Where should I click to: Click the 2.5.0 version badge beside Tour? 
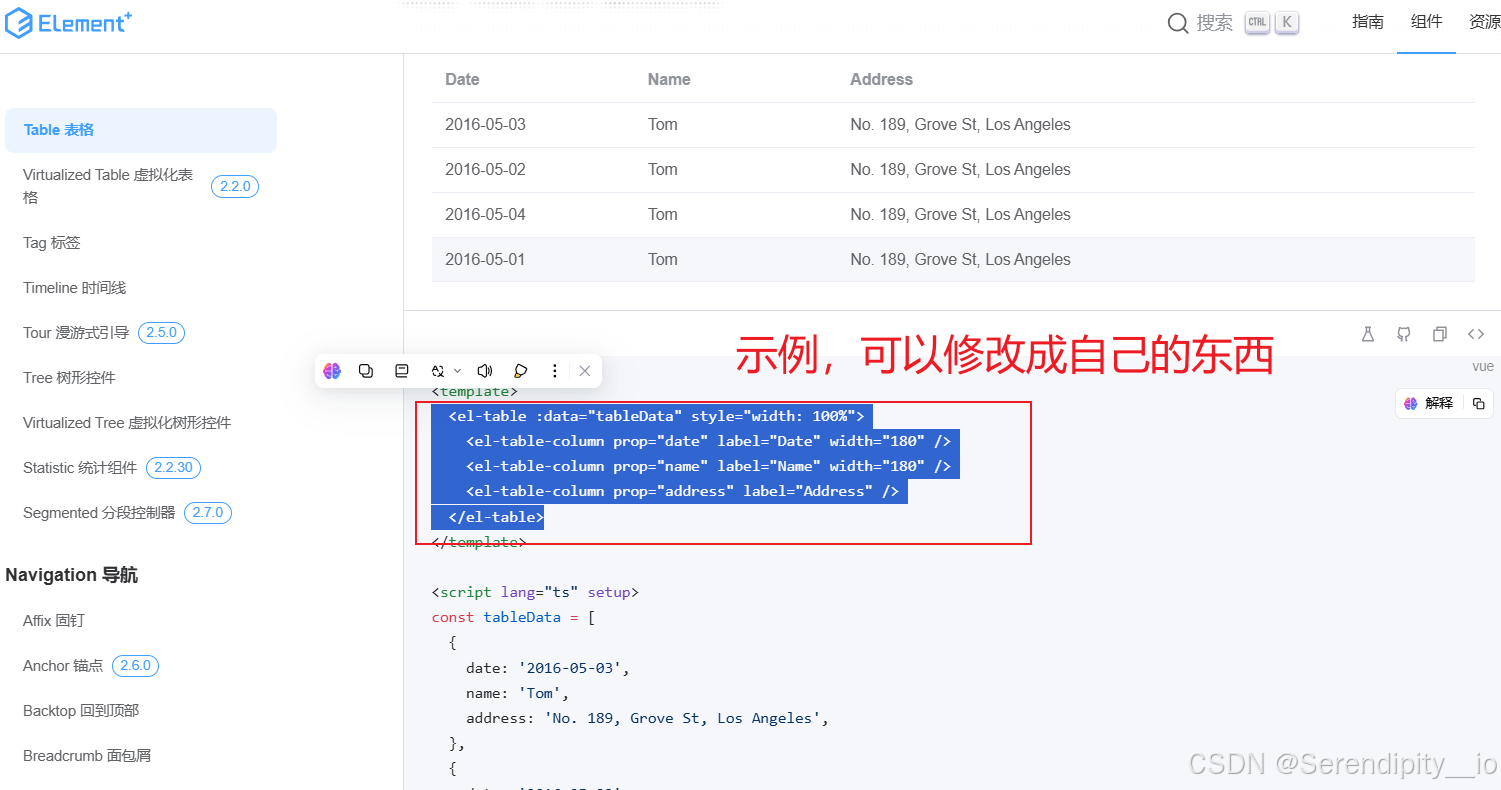(161, 333)
